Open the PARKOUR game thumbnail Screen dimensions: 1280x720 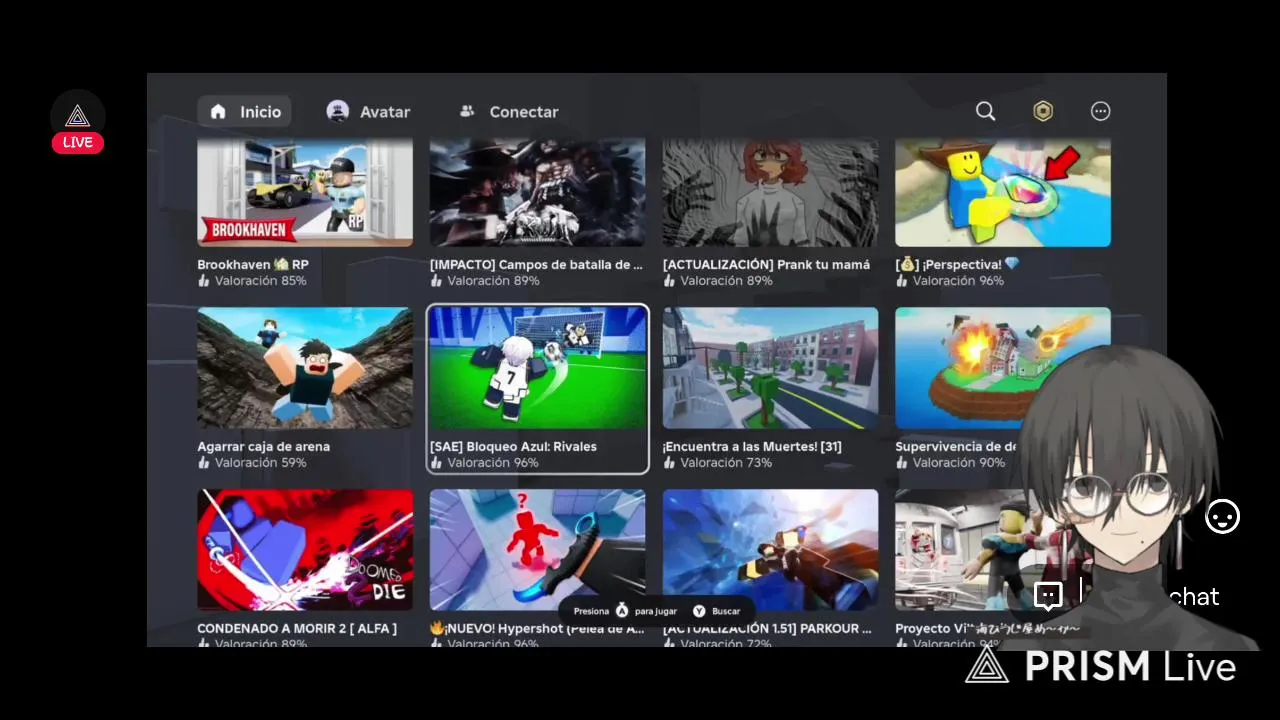[770, 550]
